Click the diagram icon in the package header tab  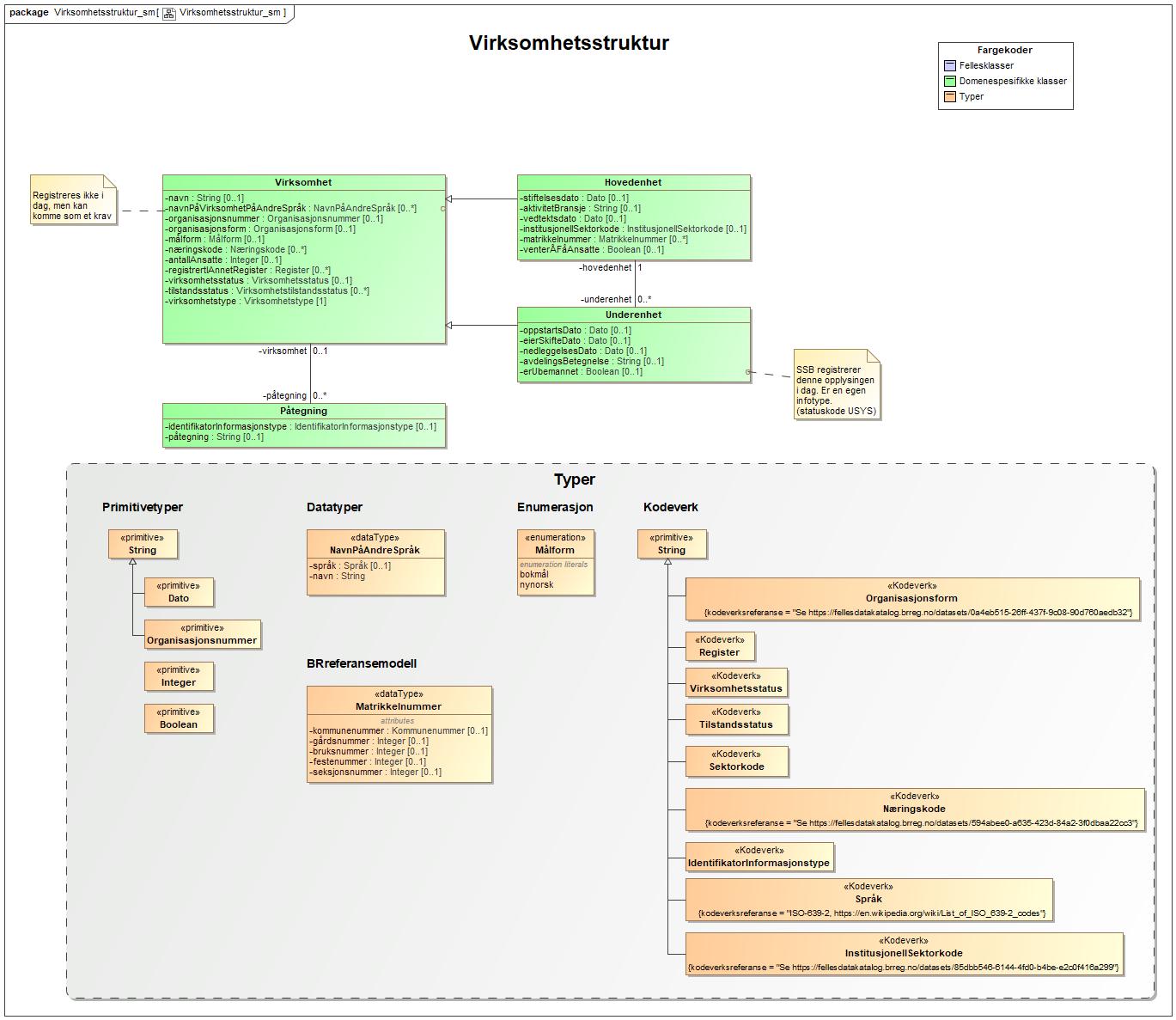[x=169, y=13]
